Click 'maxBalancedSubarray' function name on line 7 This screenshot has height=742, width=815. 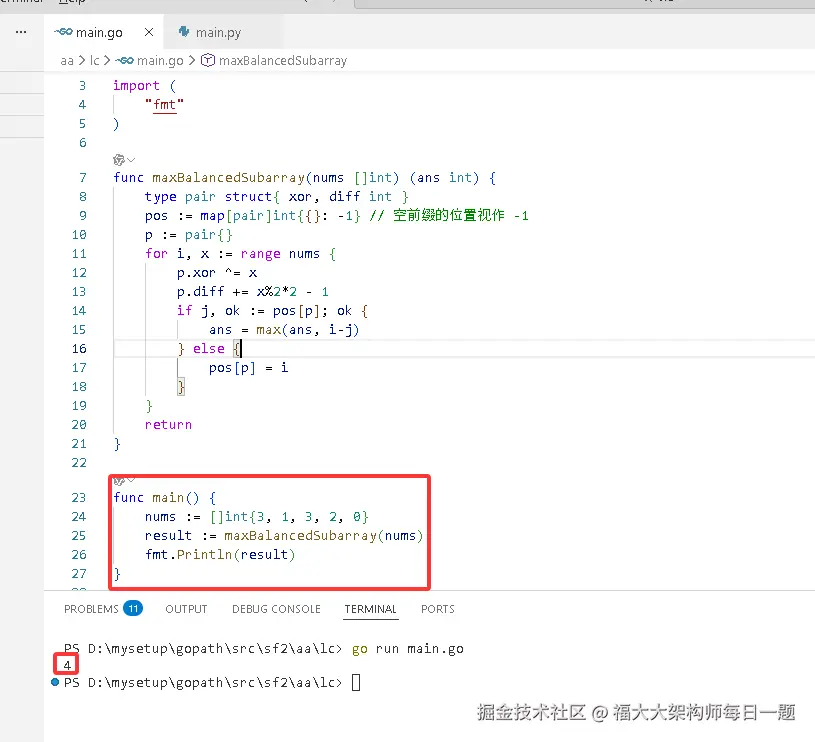coord(229,178)
